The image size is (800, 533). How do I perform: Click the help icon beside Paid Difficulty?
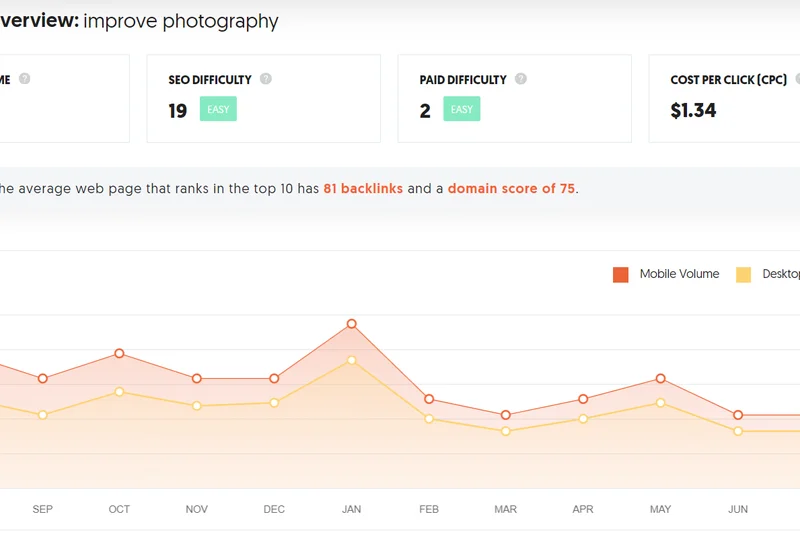pyautogui.click(x=520, y=79)
